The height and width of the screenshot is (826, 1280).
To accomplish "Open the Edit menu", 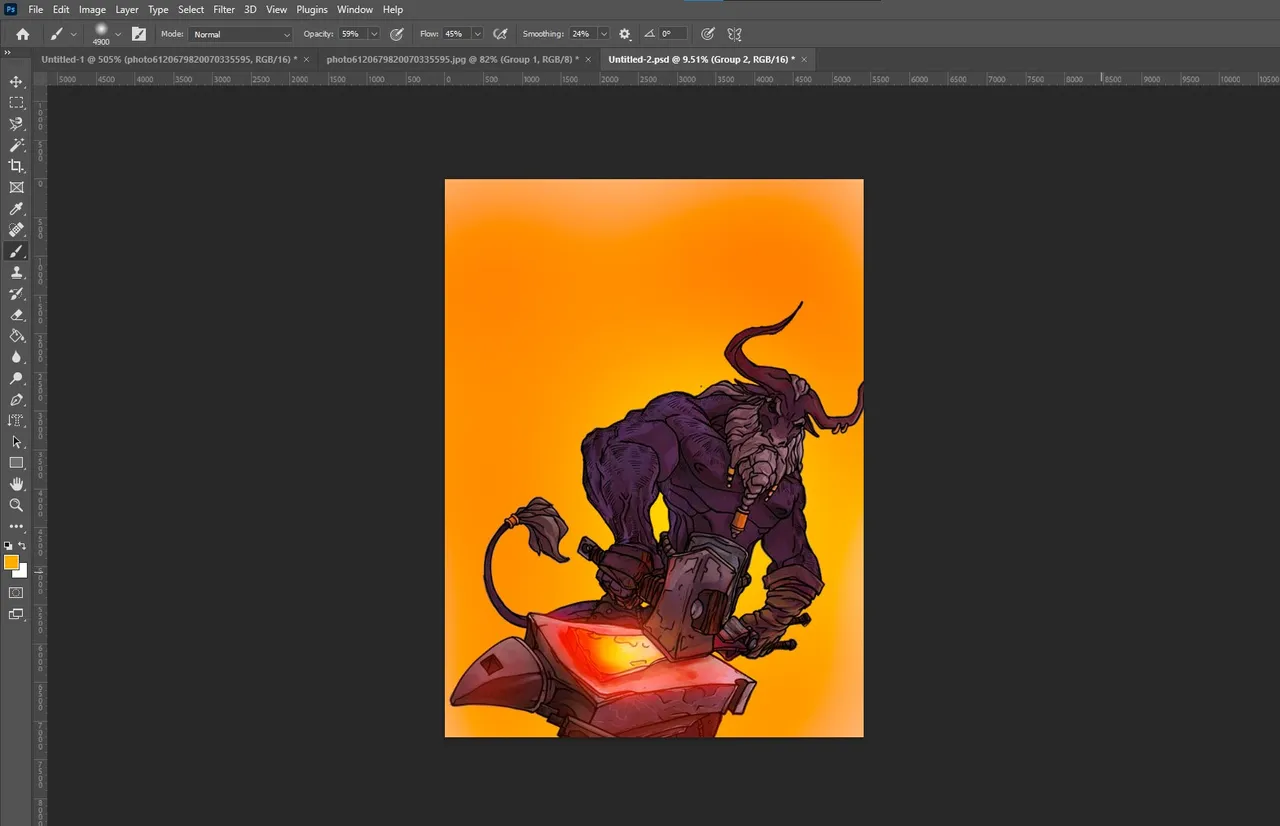I will point(61,9).
